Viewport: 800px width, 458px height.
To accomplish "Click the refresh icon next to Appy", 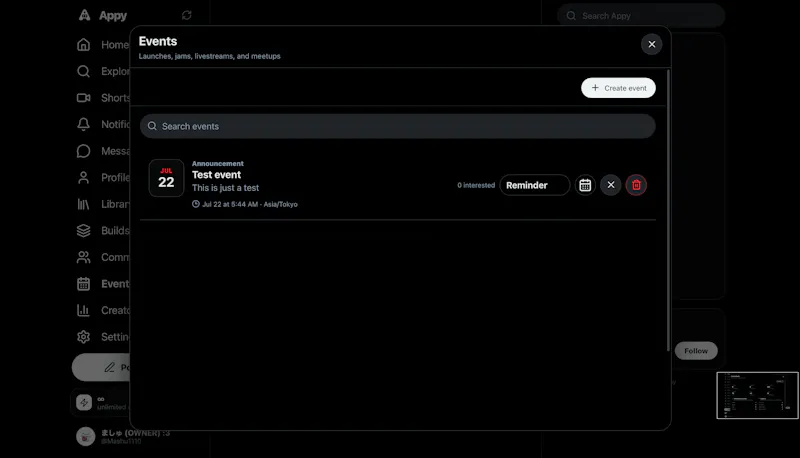I will pos(187,15).
